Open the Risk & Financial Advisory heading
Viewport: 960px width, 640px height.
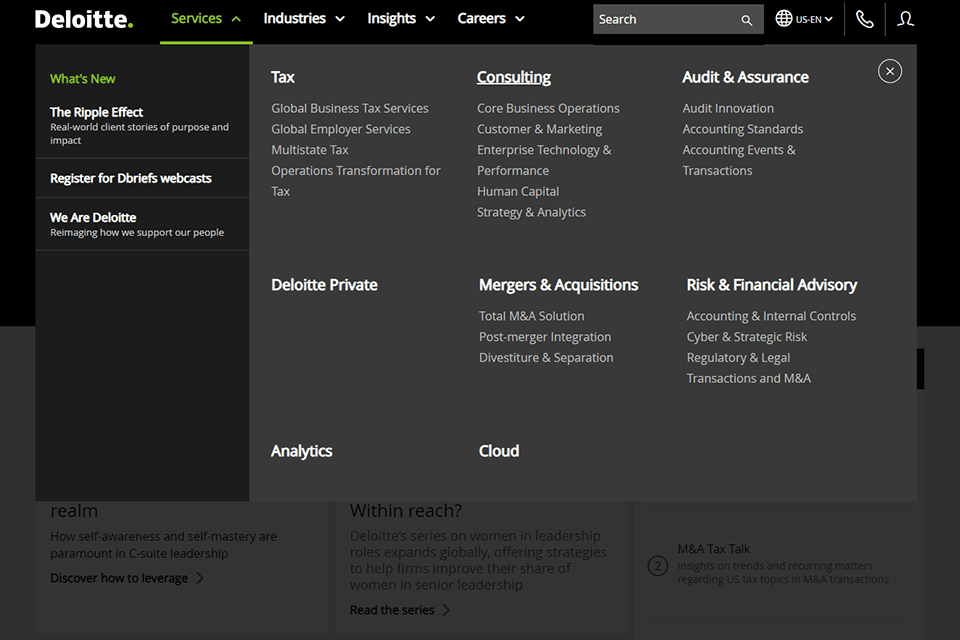pos(771,285)
